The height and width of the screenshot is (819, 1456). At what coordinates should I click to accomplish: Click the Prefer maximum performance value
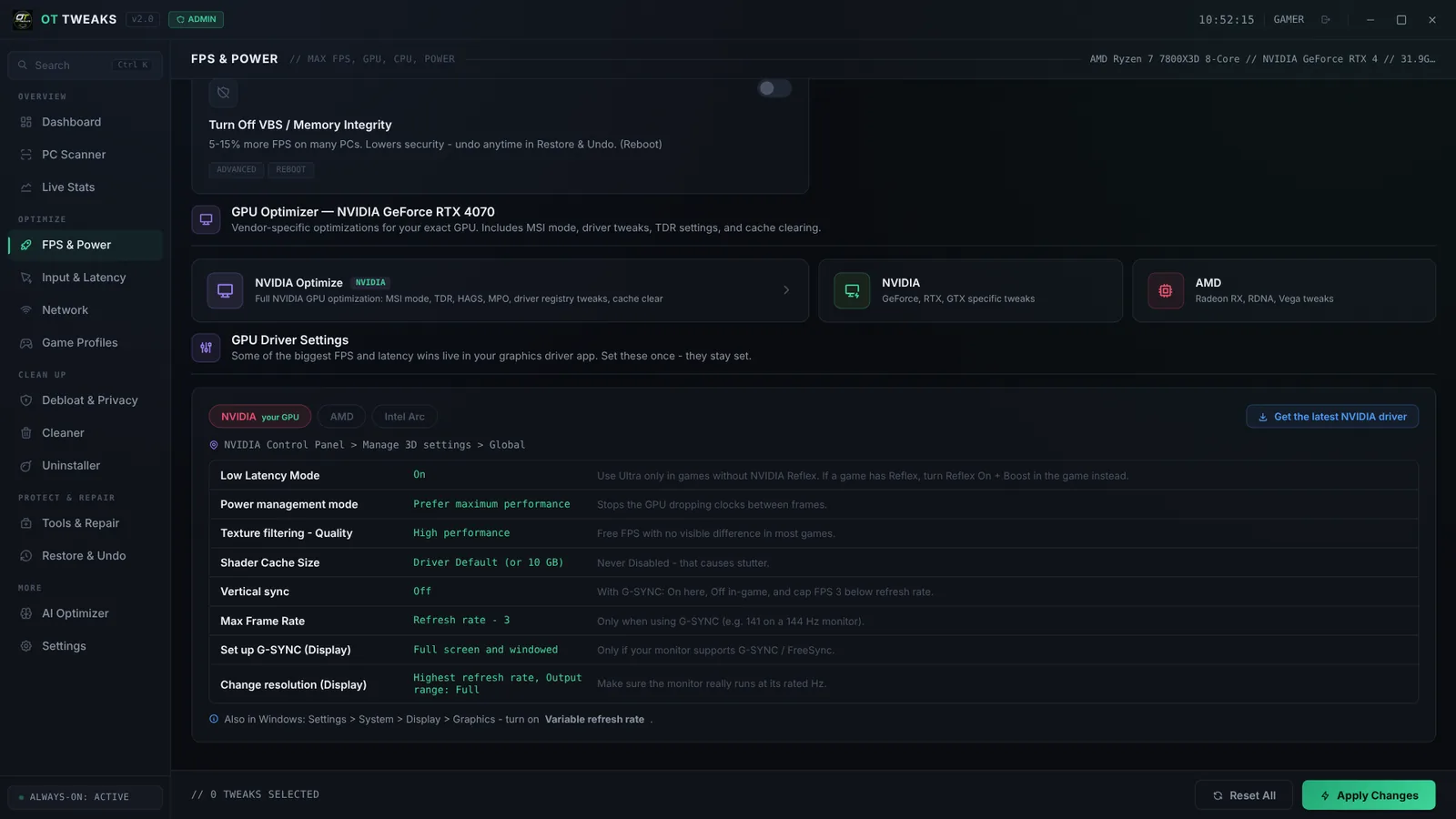pyautogui.click(x=491, y=504)
